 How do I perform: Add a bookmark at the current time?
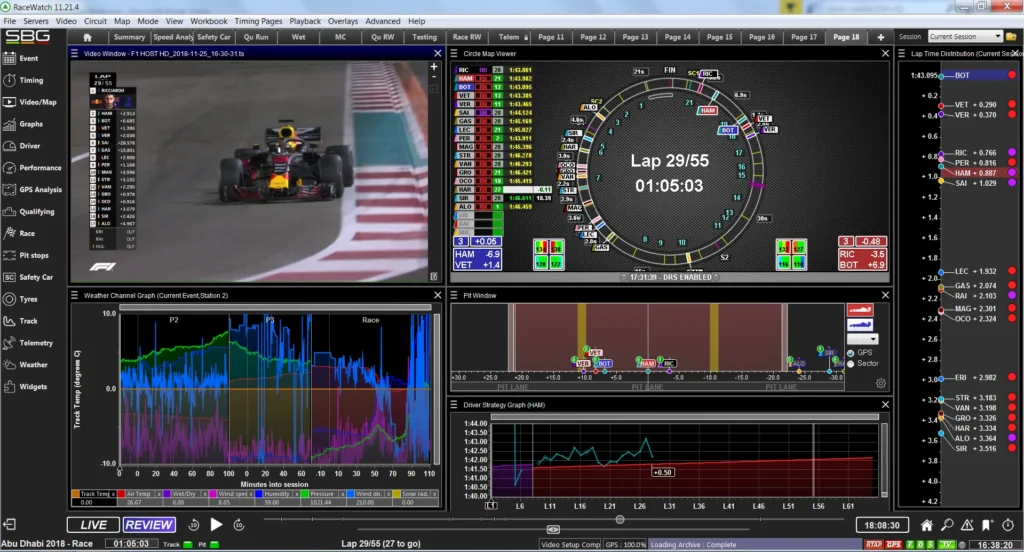click(x=987, y=525)
